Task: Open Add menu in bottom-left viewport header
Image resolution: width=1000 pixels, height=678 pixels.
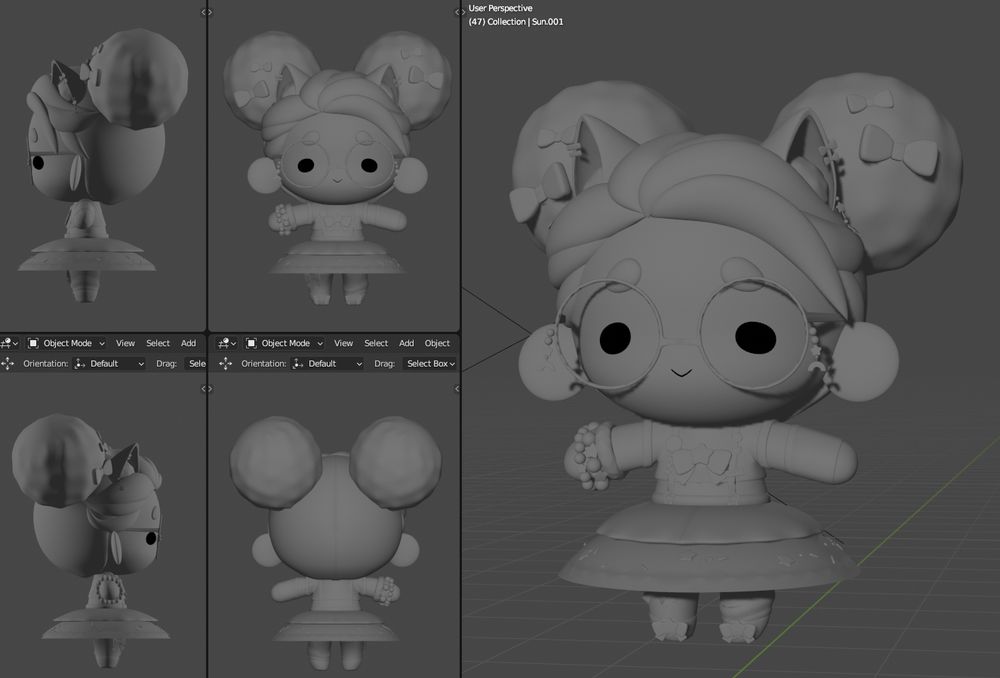Action: click(188, 343)
